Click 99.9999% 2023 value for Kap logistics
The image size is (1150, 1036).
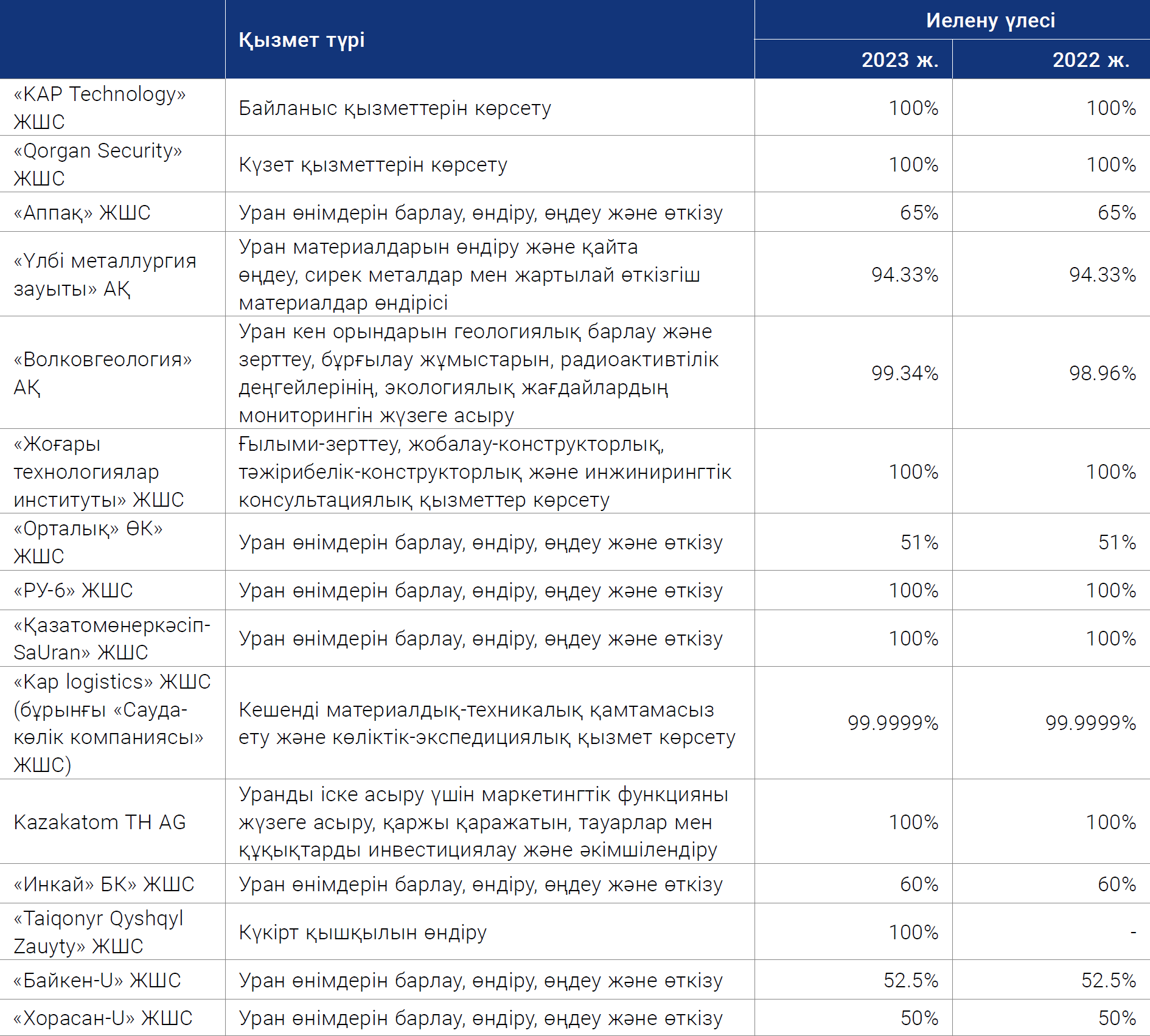click(893, 723)
